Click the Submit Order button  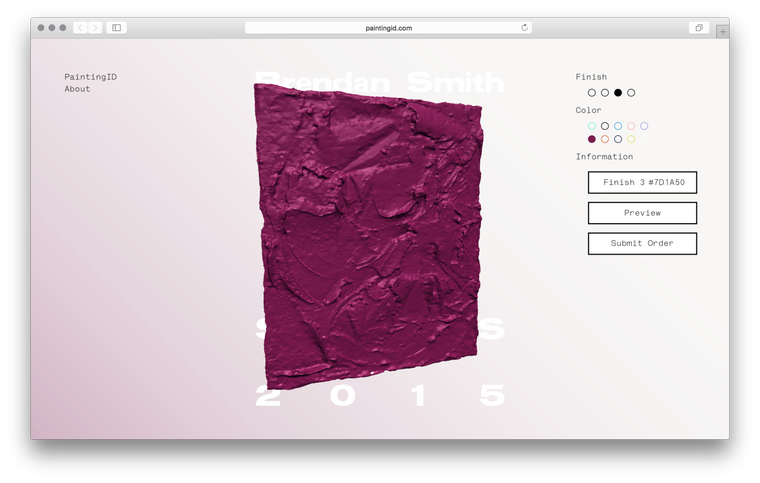(x=643, y=243)
